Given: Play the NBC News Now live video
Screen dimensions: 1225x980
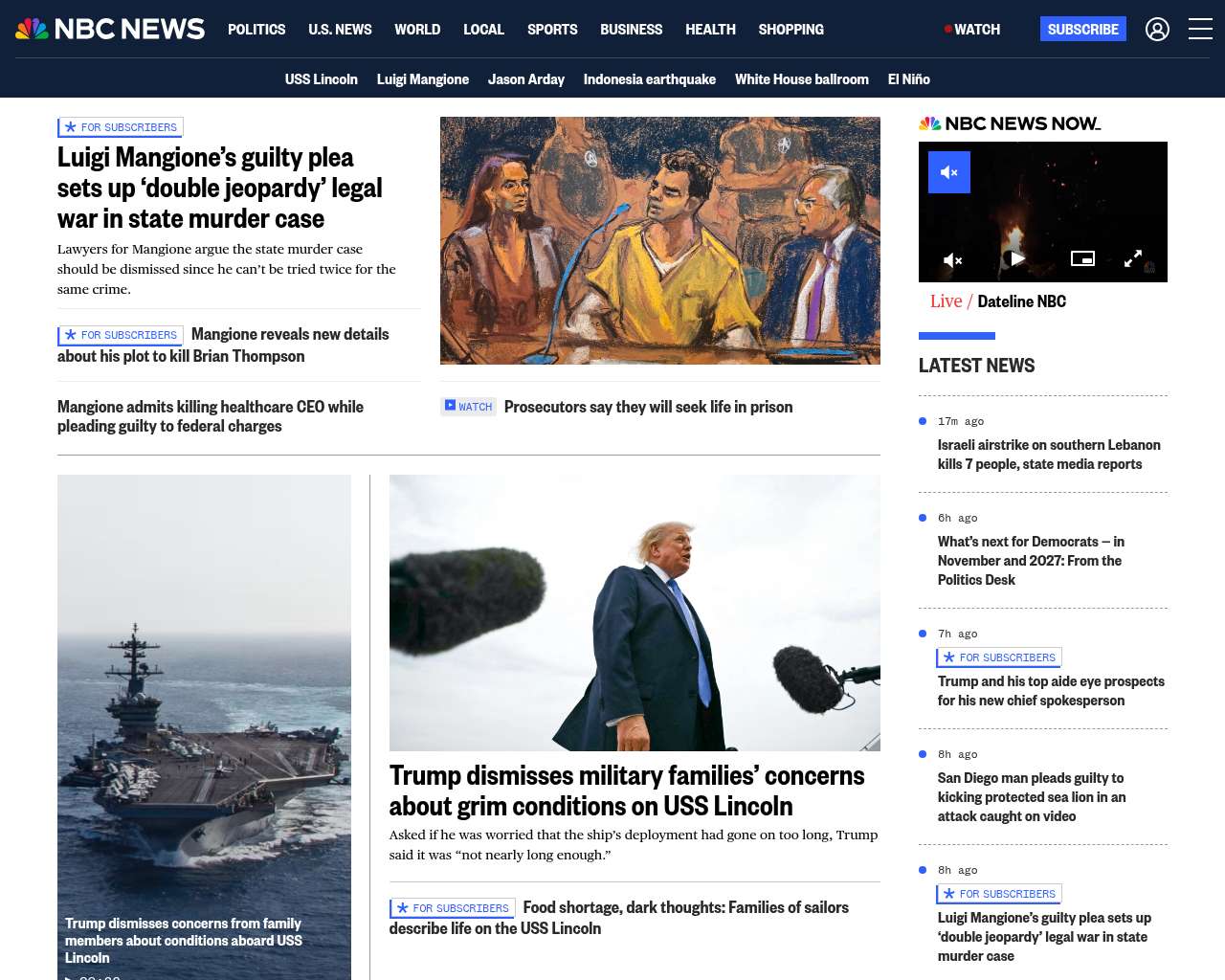Looking at the screenshot, I should [1017, 258].
